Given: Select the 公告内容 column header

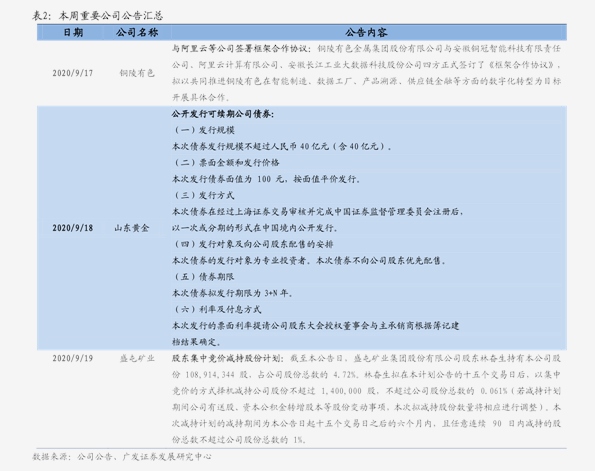Looking at the screenshot, I should coord(366,33).
